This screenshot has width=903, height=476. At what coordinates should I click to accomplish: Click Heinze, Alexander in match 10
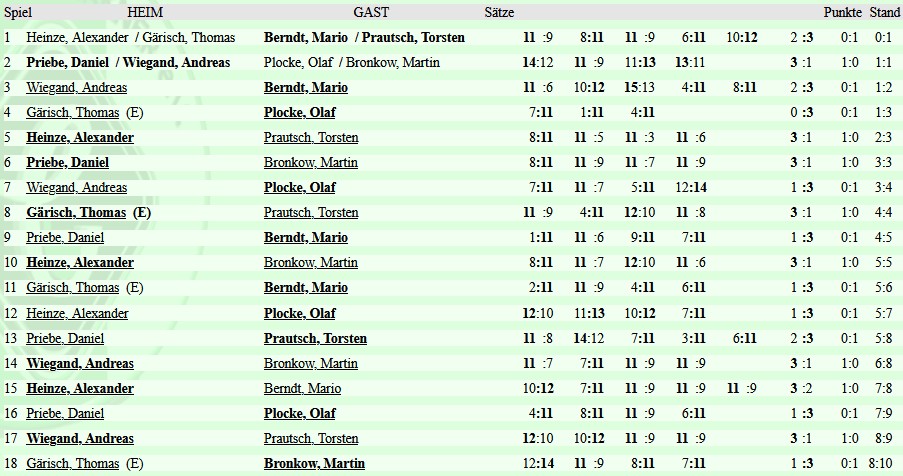click(x=80, y=262)
